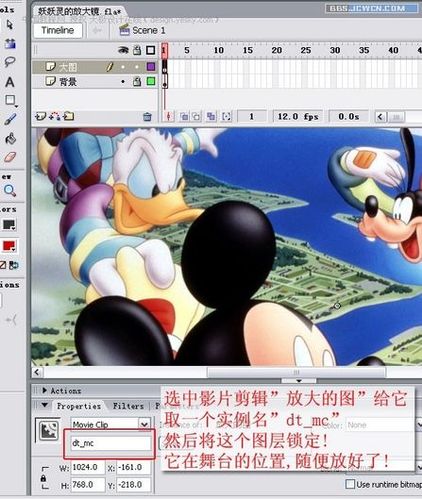Viewport: 422px width, 499px height.
Task: Collapse the Properties panel
Action: pyautogui.click(x=44, y=405)
